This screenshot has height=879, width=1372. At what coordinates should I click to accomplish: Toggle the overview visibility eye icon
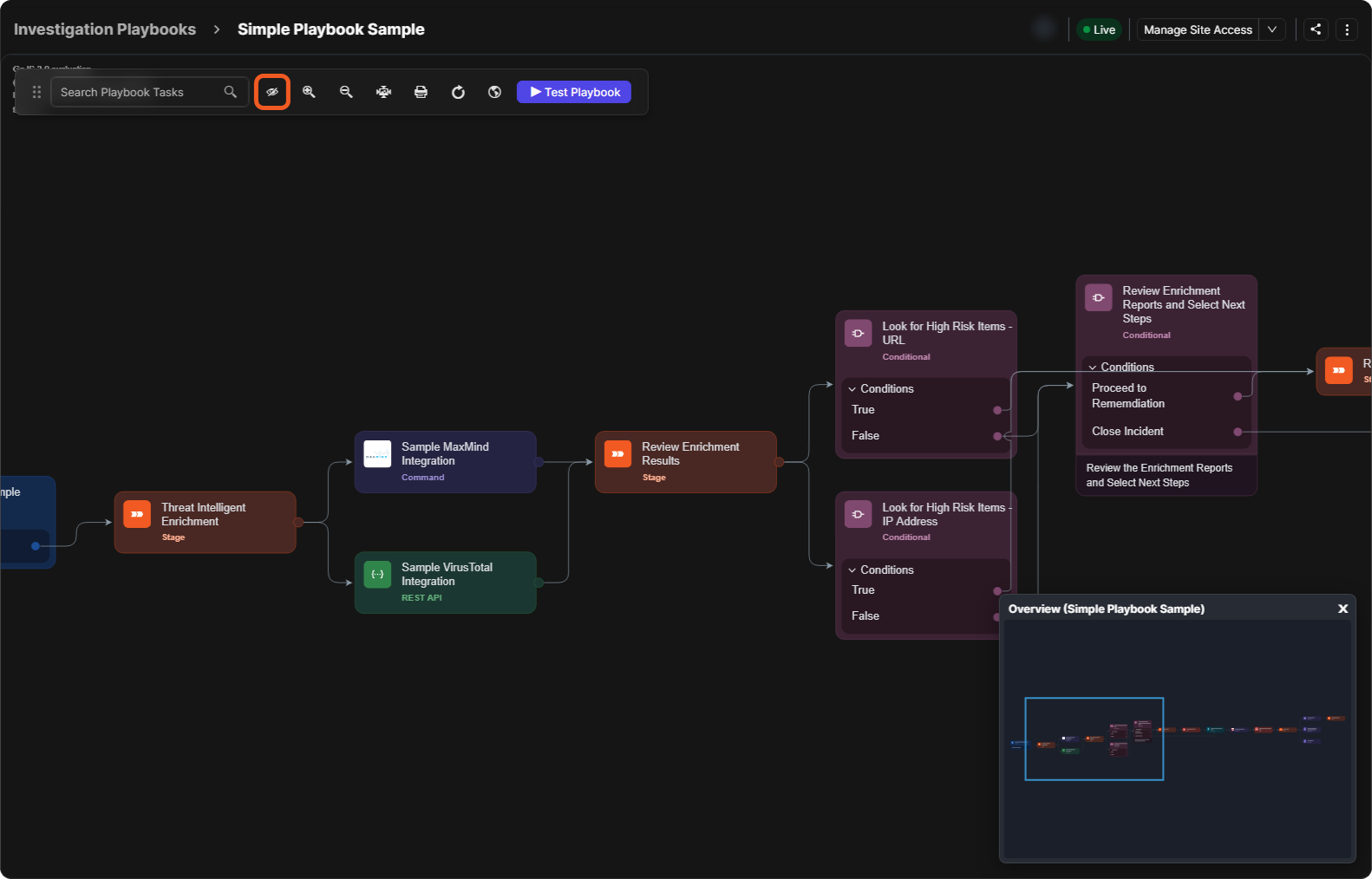272,92
